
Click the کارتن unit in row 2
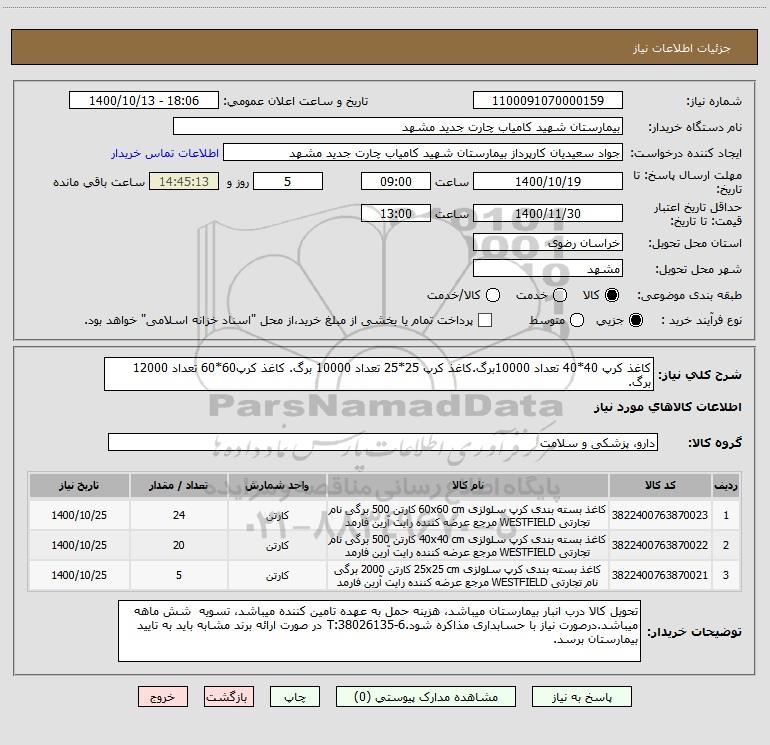[277, 546]
